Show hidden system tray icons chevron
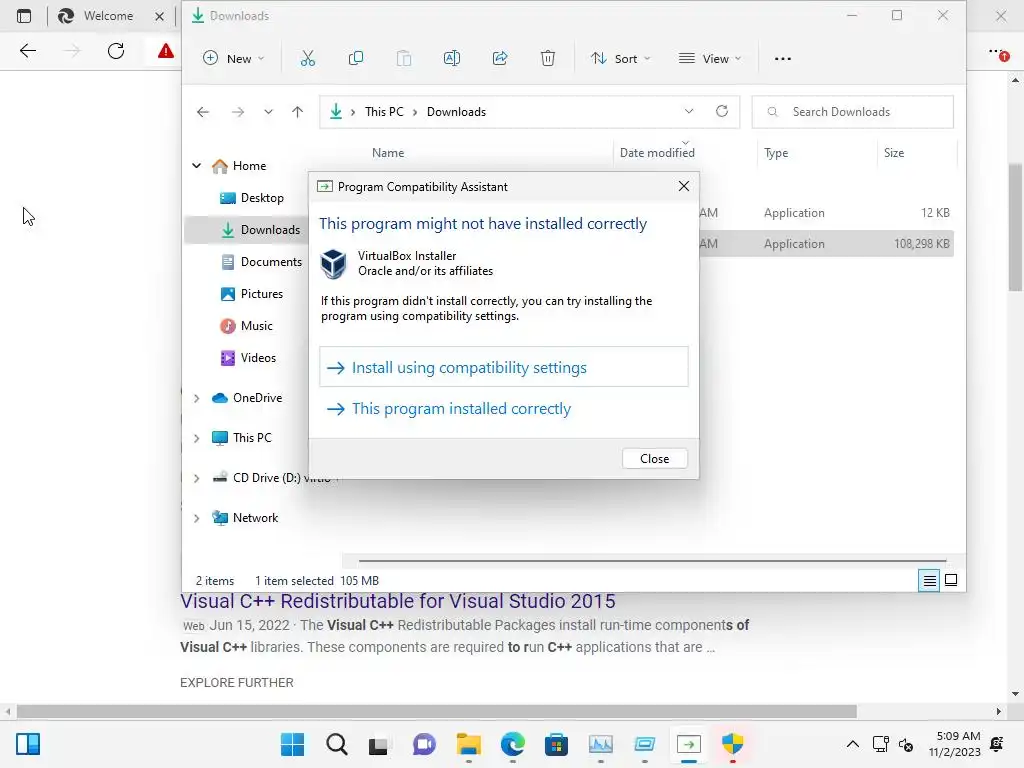Viewport: 1024px width, 768px height. (853, 744)
